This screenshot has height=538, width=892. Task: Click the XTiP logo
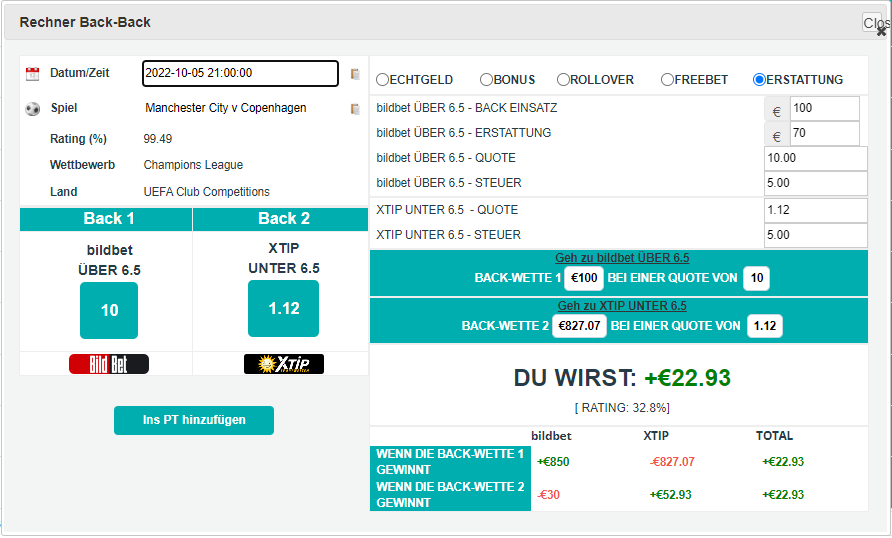[x=284, y=364]
